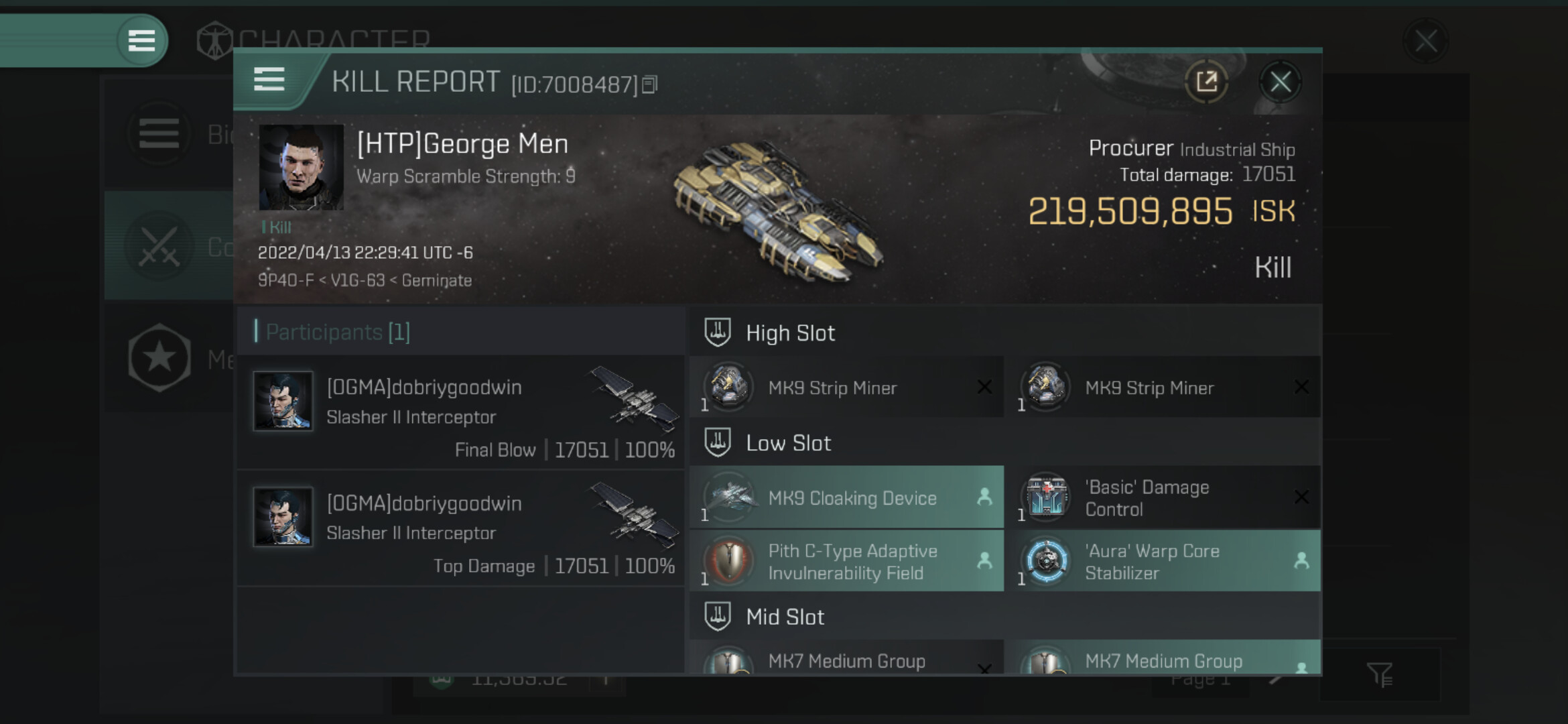Screen dimensions: 1568x724
Task: Open the Final Blow dobriygoodwin participant entry
Action: coord(461,412)
